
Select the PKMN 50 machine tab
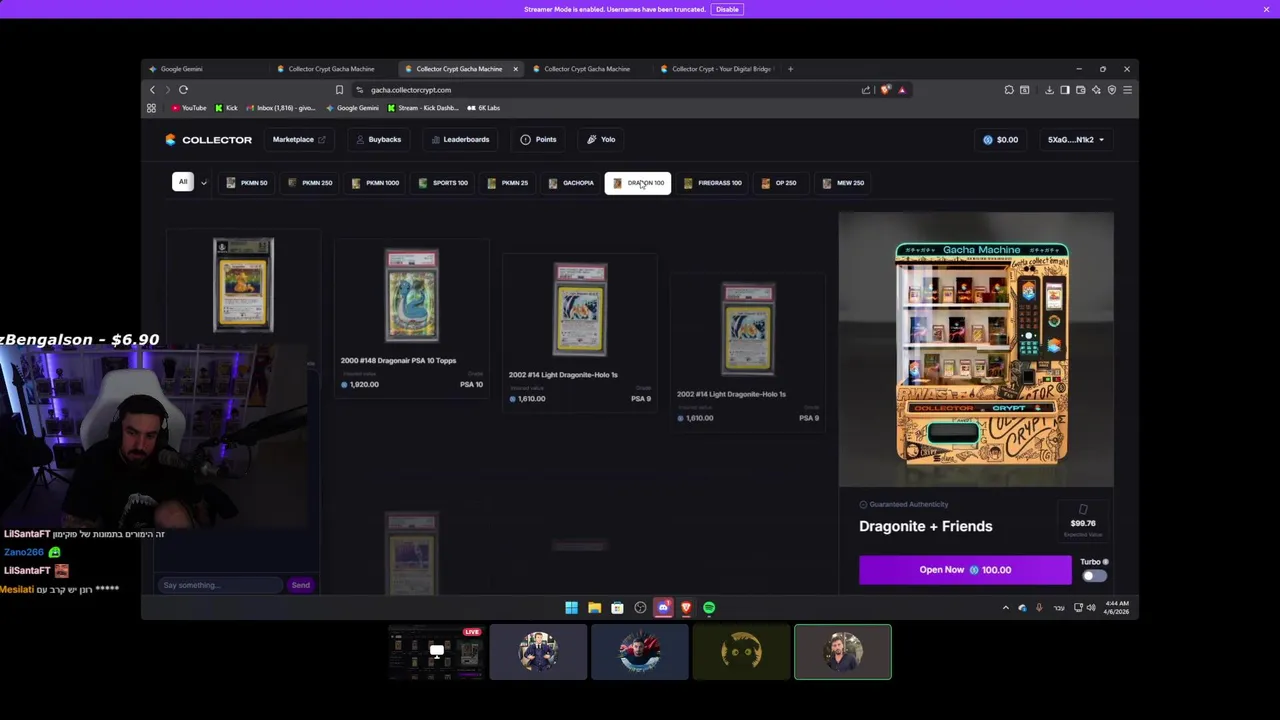point(247,183)
